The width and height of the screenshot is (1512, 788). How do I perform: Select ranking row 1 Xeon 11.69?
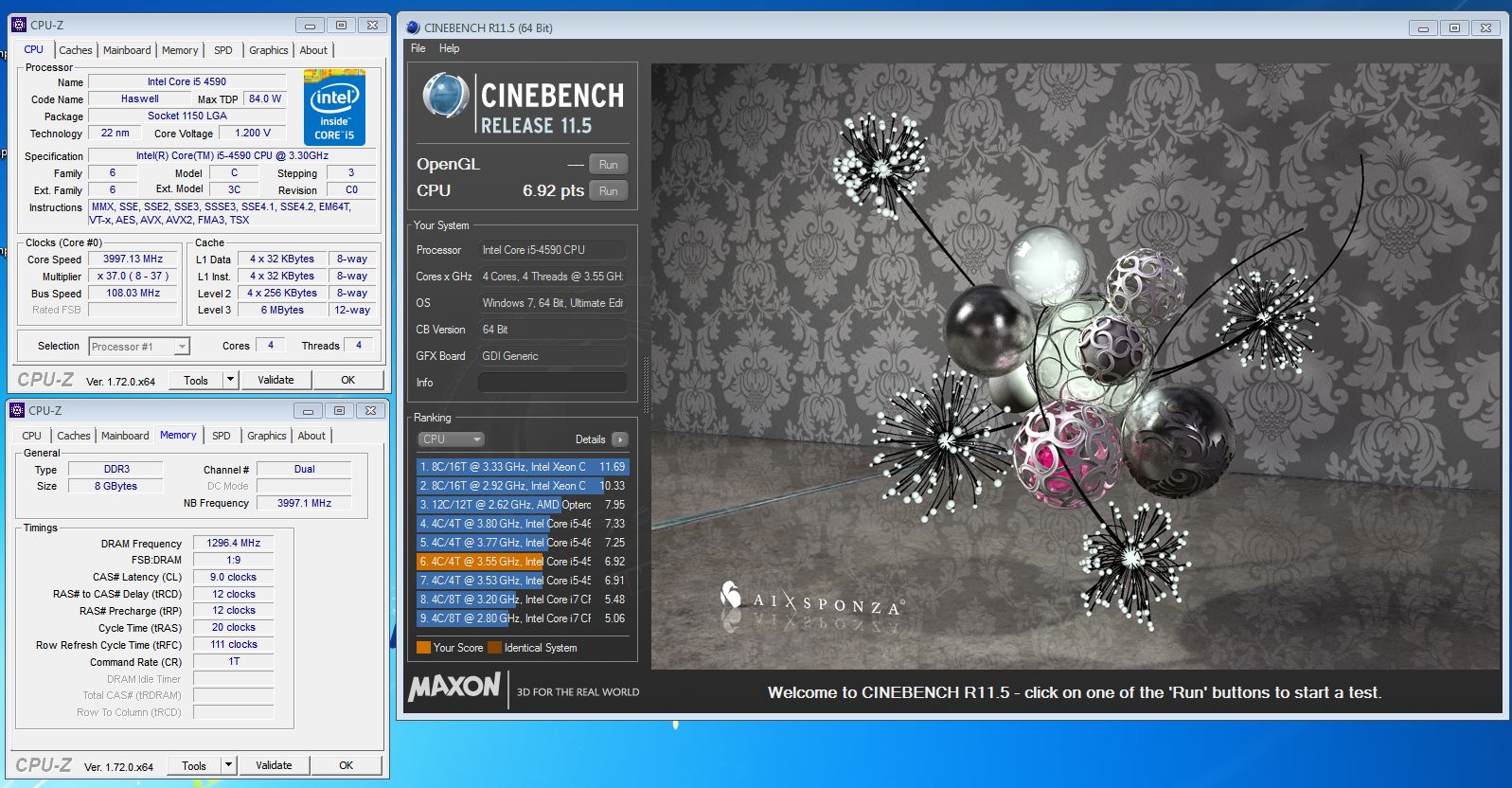(523, 467)
